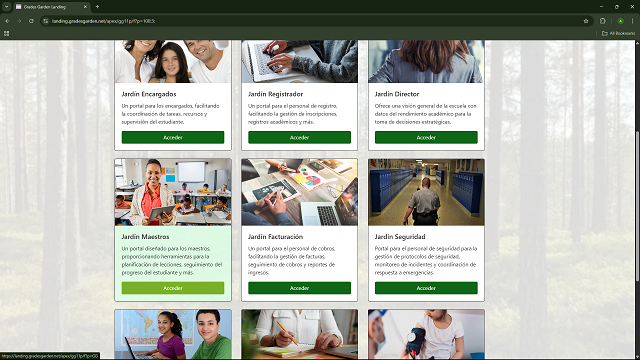Click the Jardín Facturación title
Screen dimensions: 640x360
[276, 237]
